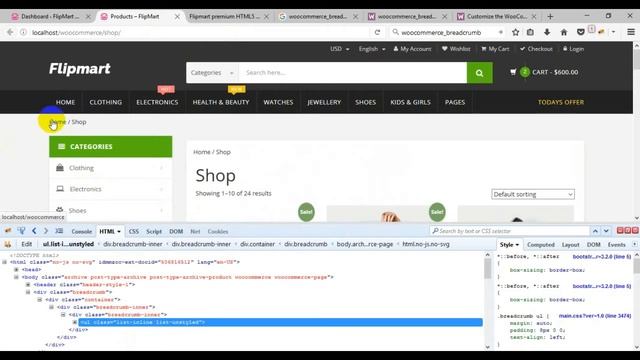Open the Firefox hamburger menu
640x360 pixels.
[x=631, y=32]
